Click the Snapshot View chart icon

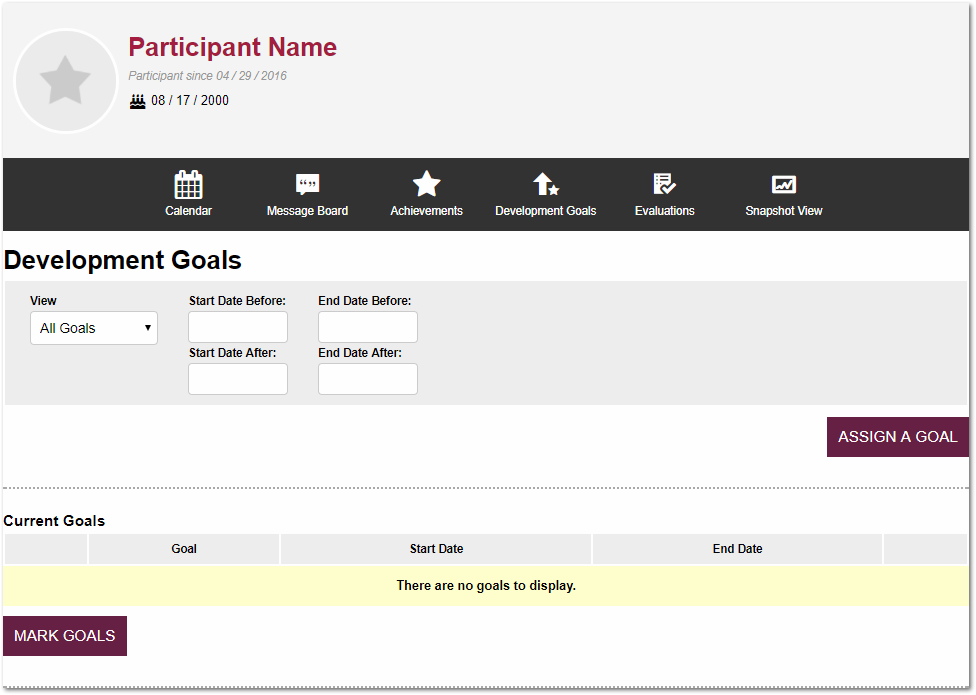[x=783, y=184]
